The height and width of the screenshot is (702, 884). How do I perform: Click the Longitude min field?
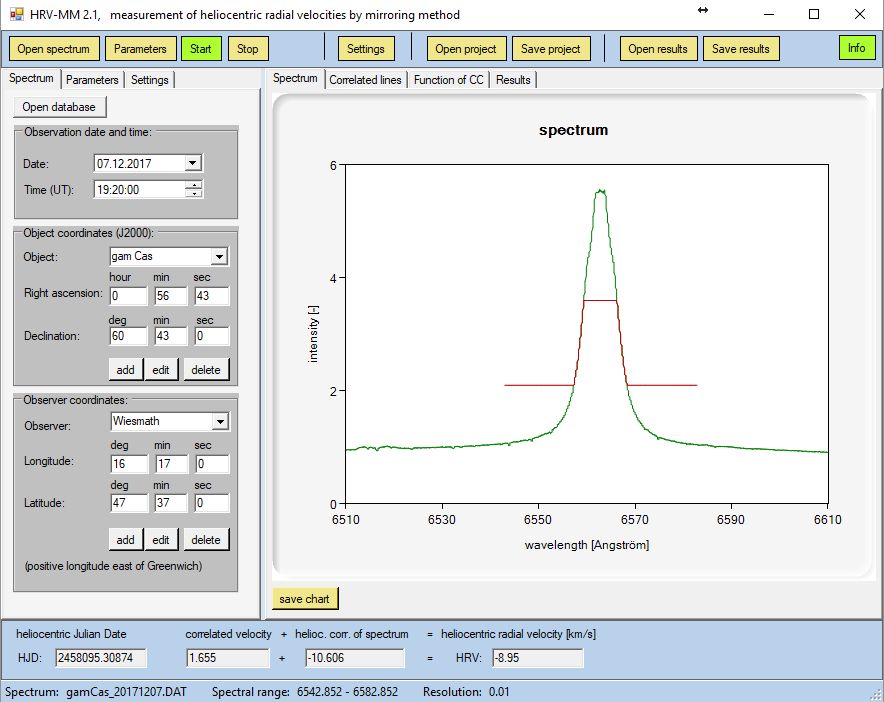coord(171,464)
